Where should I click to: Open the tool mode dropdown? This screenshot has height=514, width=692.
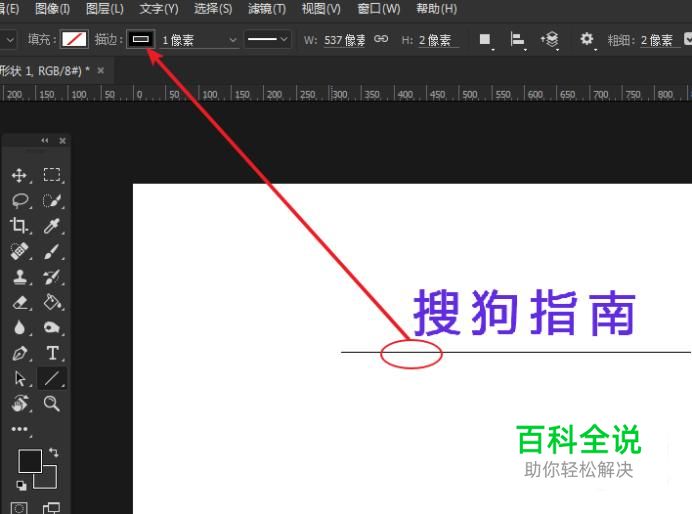(x=9, y=40)
